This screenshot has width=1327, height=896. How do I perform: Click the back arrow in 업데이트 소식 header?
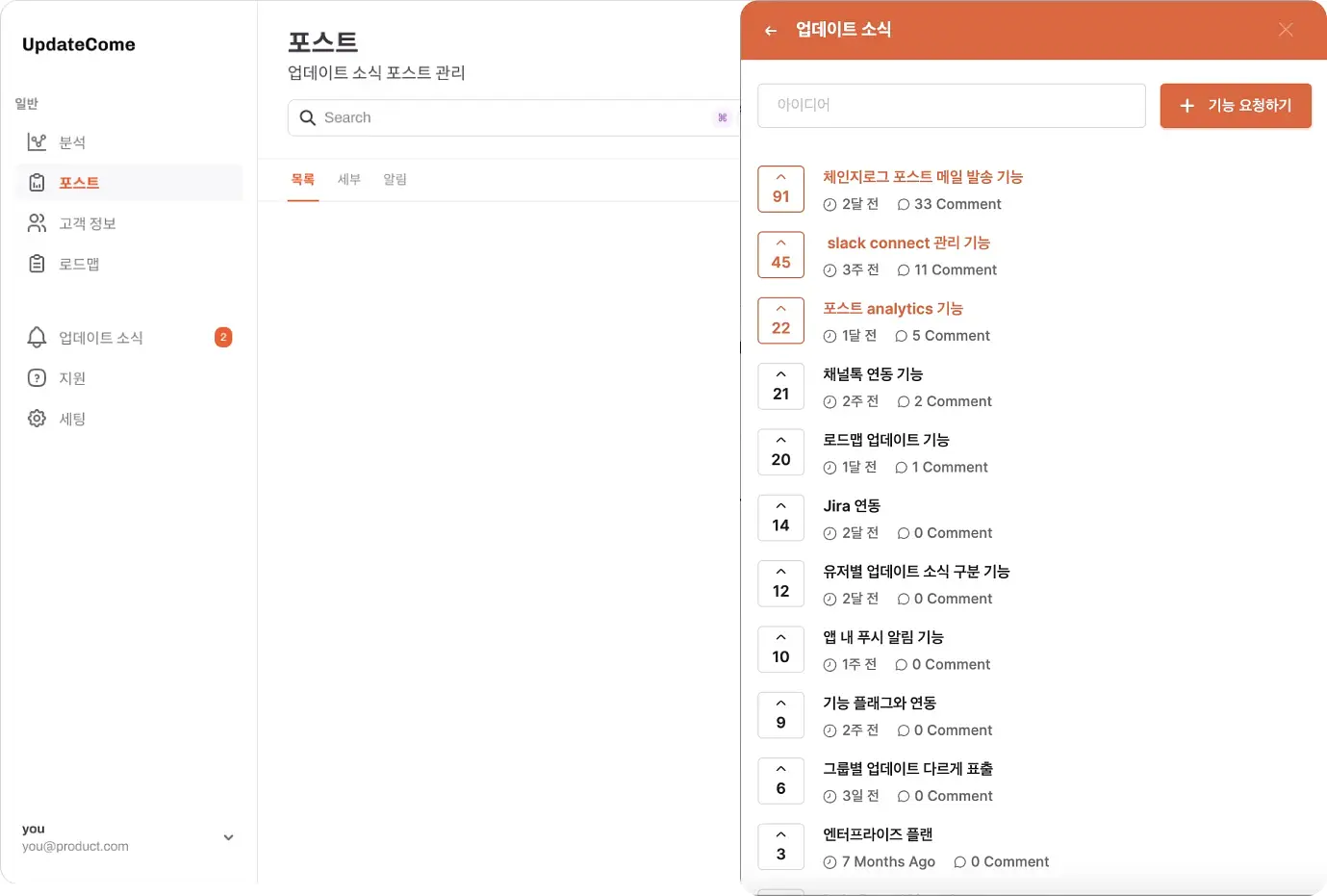pyautogui.click(x=771, y=31)
